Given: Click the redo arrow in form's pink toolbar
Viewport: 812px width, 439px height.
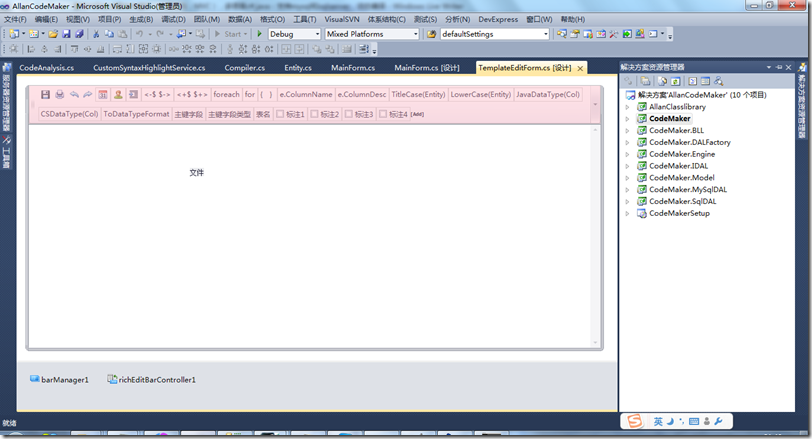Looking at the screenshot, I should tap(88, 94).
